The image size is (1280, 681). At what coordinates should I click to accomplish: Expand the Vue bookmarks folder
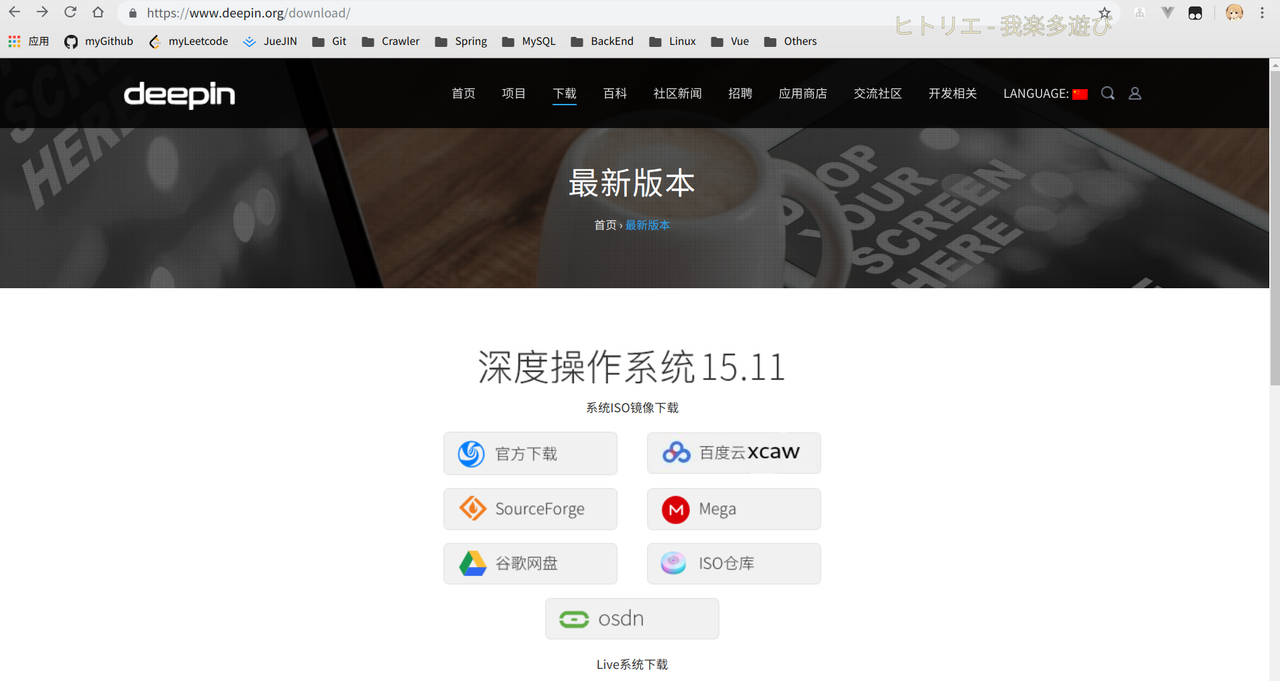coord(730,41)
